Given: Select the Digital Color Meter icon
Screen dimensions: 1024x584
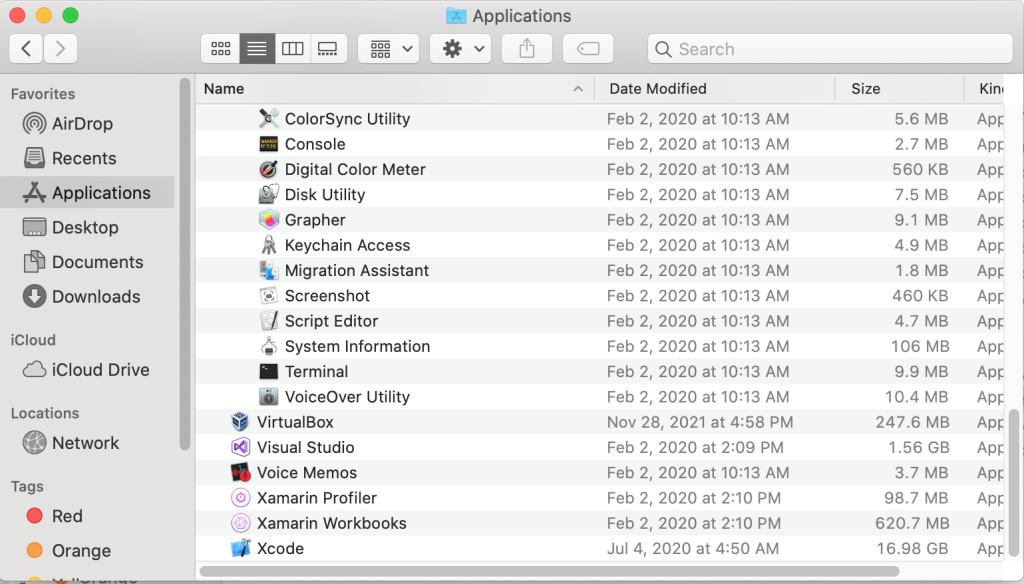Looking at the screenshot, I should (x=268, y=169).
